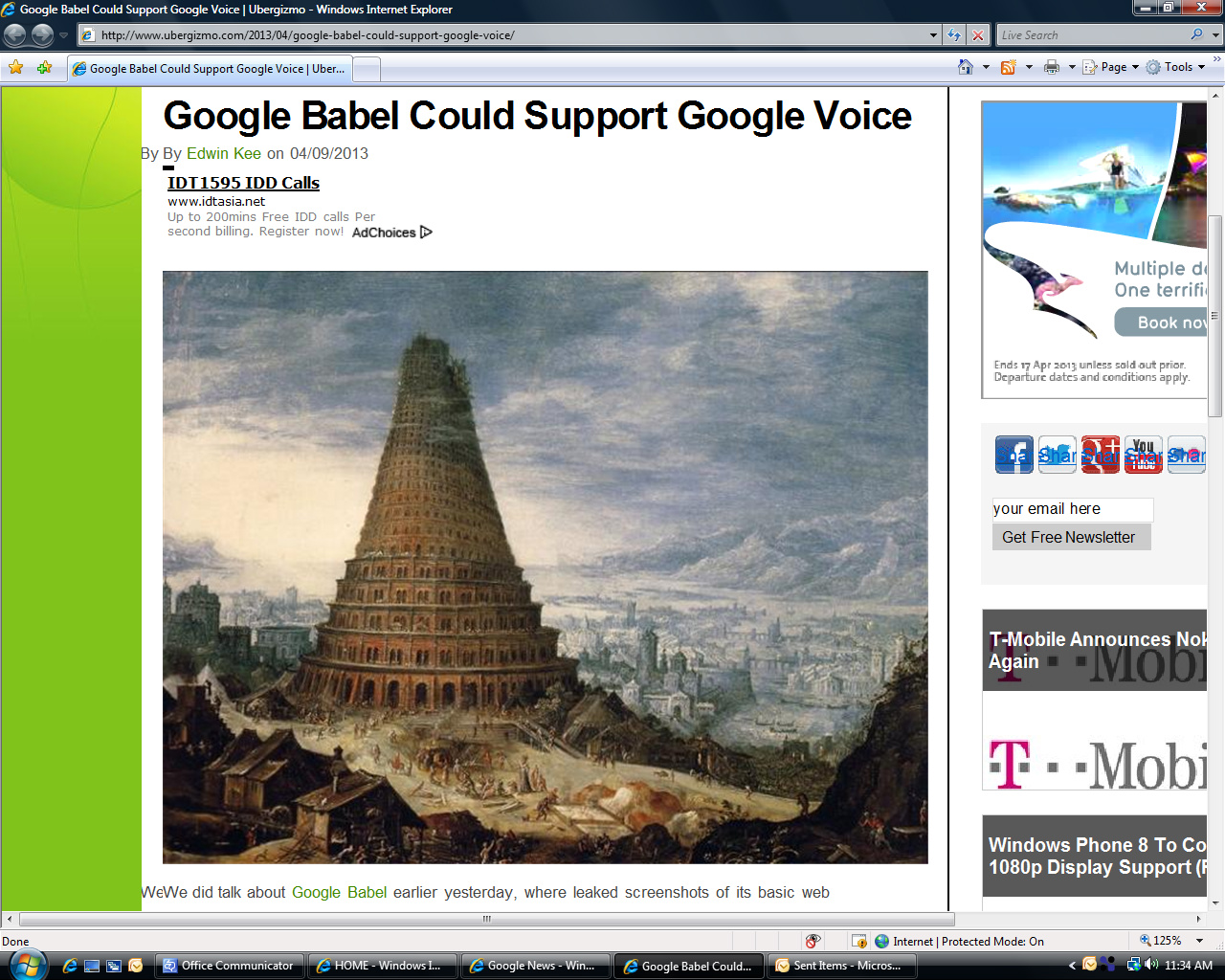Refresh the page with the reload icon
This screenshot has width=1225, height=980.
coord(954,35)
